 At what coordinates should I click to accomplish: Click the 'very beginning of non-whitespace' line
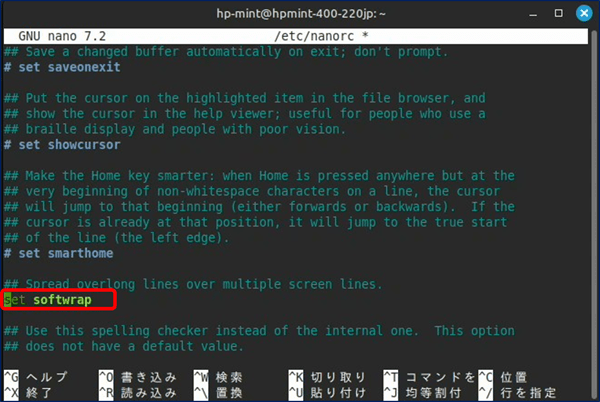(x=252, y=191)
